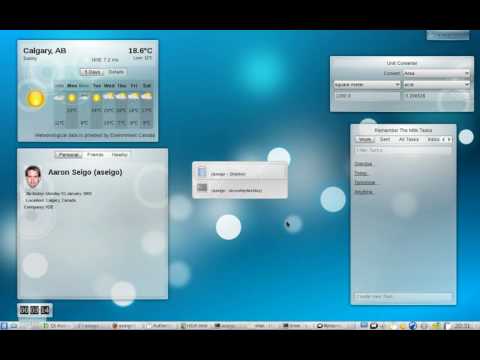The image size is (480, 360).
Task: Click the Unit Converter input value field
Action: [367, 96]
